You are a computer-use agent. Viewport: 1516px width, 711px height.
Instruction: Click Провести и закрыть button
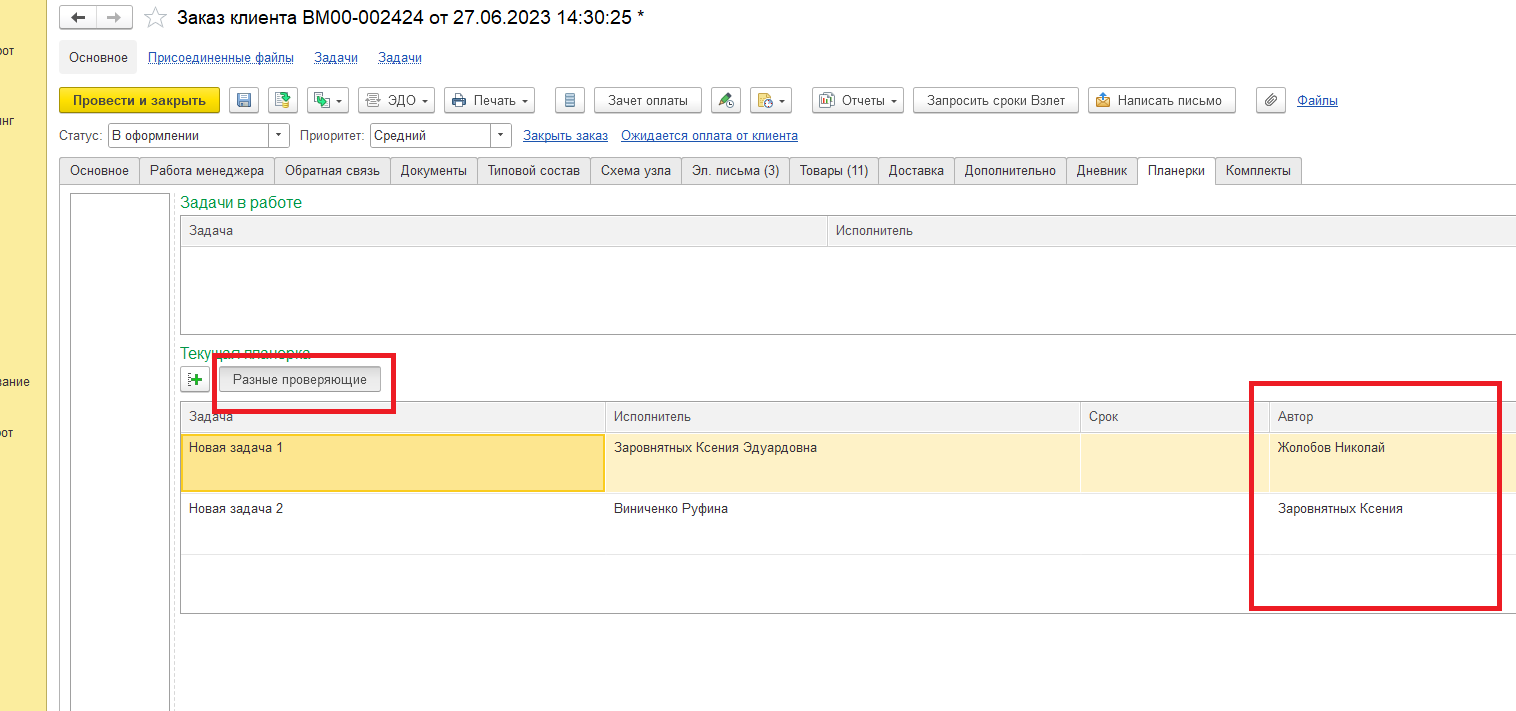(140, 100)
